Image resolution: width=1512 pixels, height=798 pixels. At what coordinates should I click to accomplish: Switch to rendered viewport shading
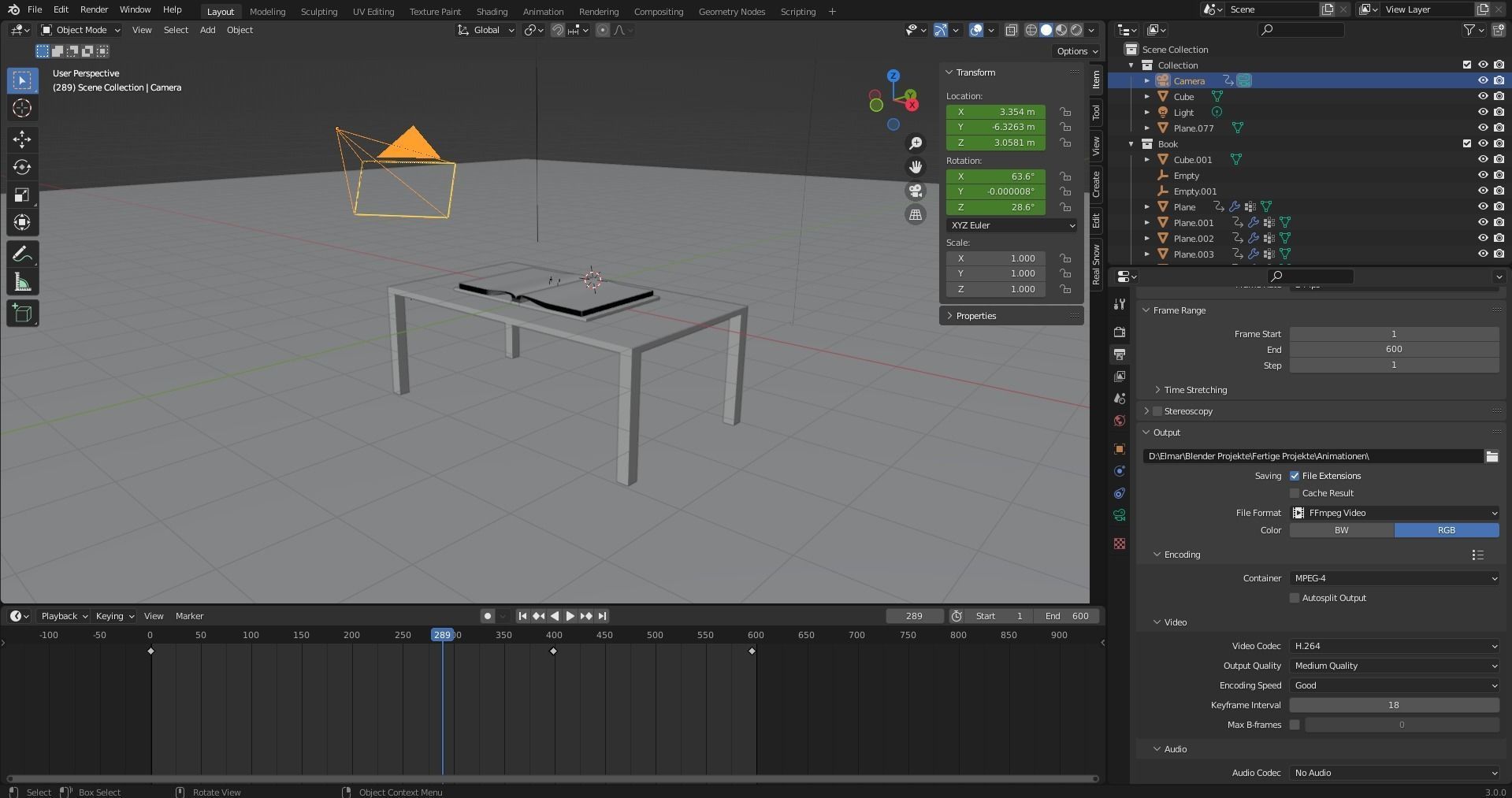(x=1076, y=30)
